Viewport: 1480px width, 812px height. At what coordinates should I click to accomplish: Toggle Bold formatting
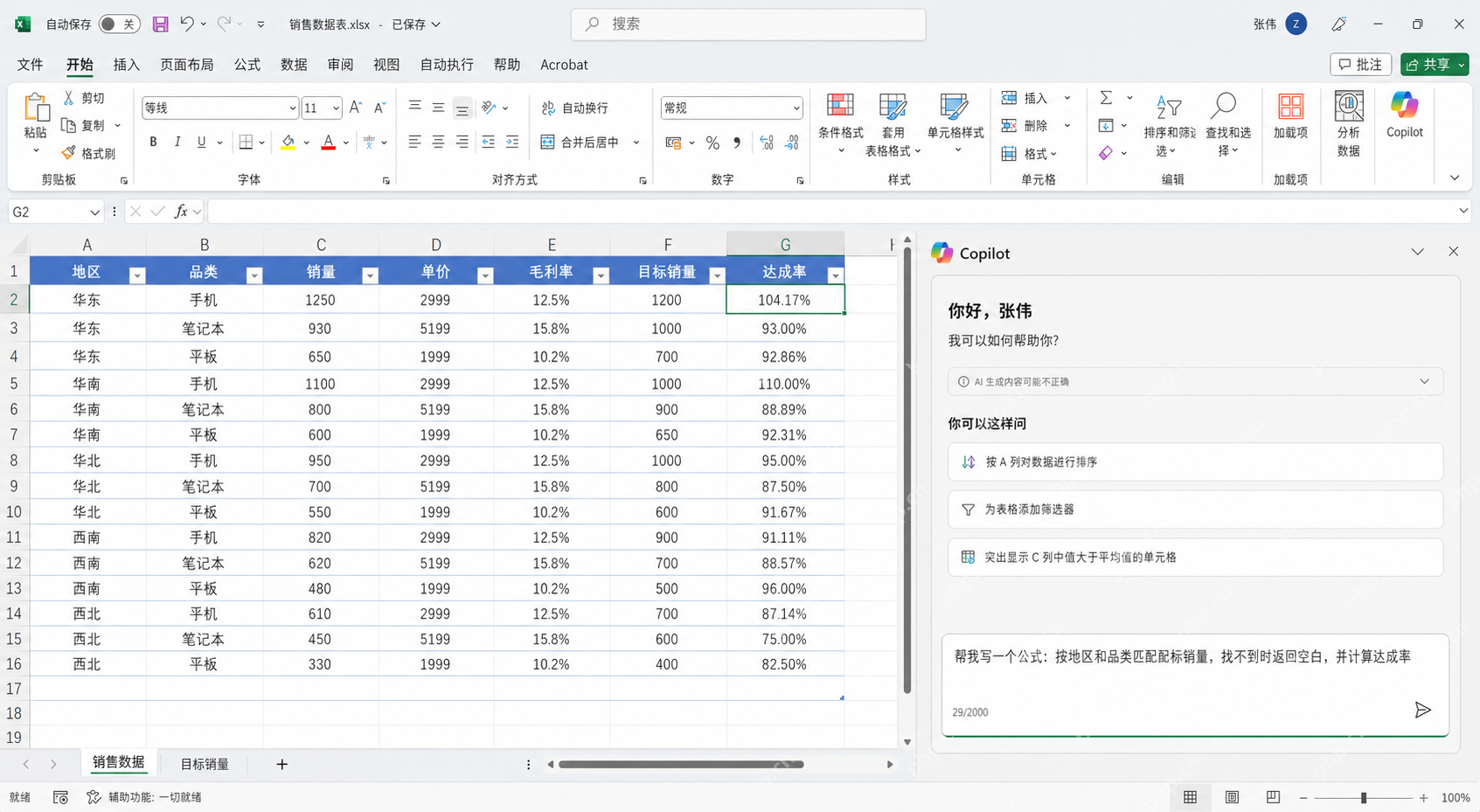(x=153, y=142)
